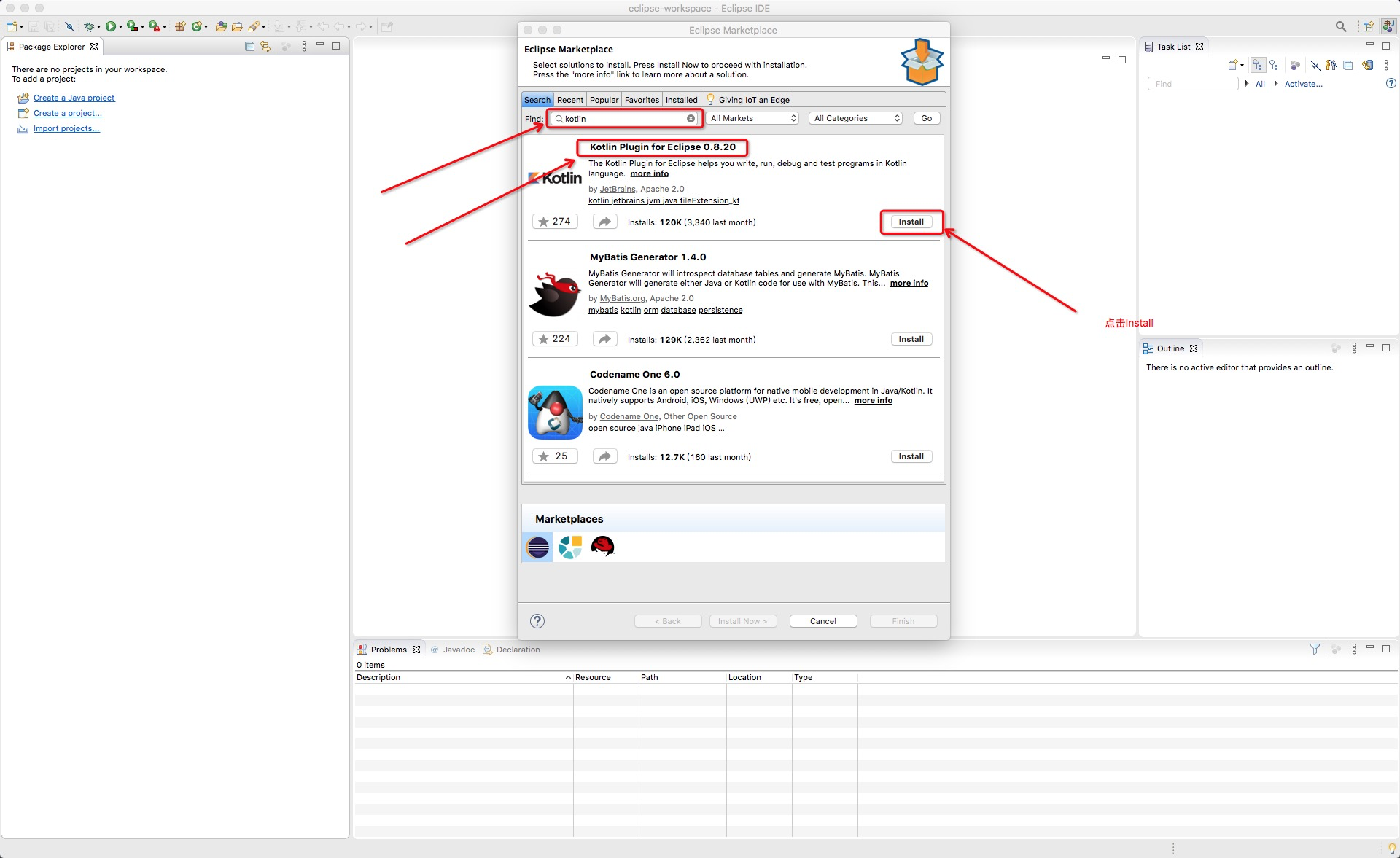Click the Open Type icon in toolbar
The height and width of the screenshot is (858, 1400).
tap(222, 26)
